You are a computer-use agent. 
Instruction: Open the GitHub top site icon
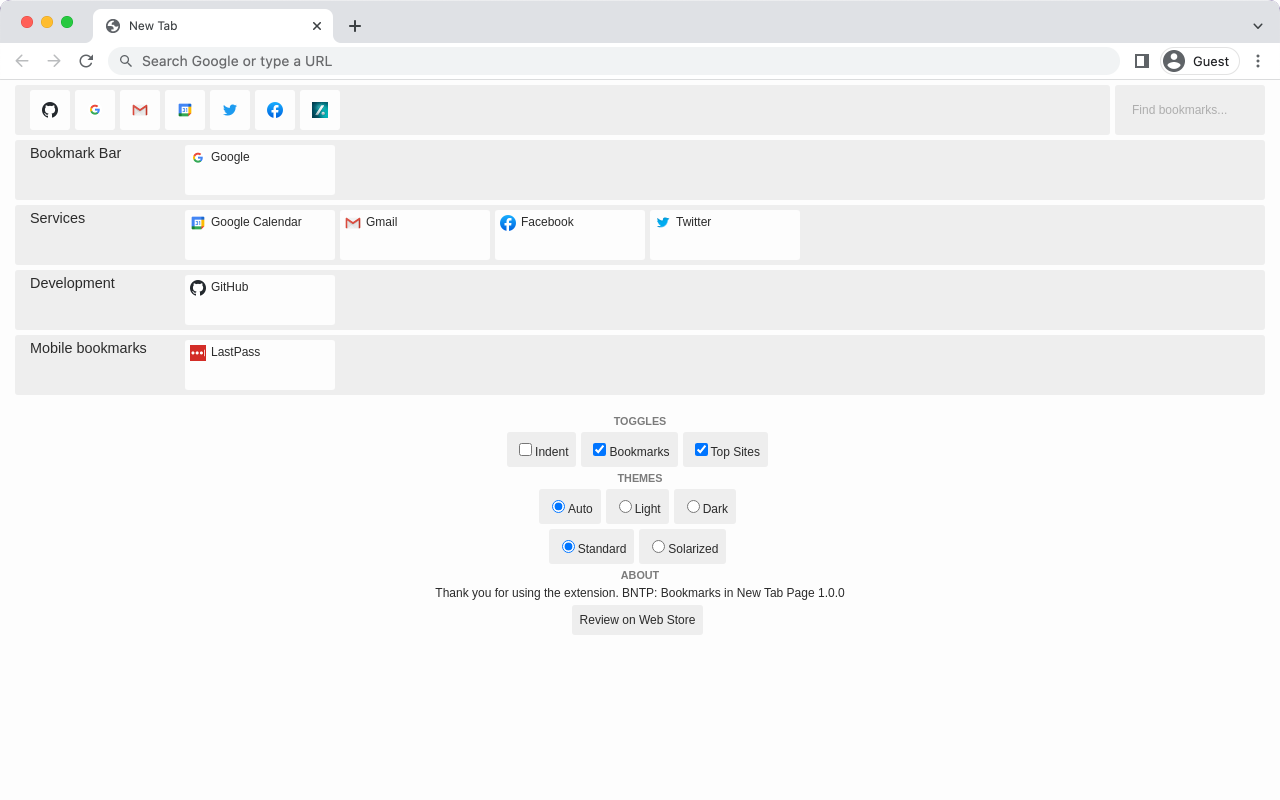(49, 110)
